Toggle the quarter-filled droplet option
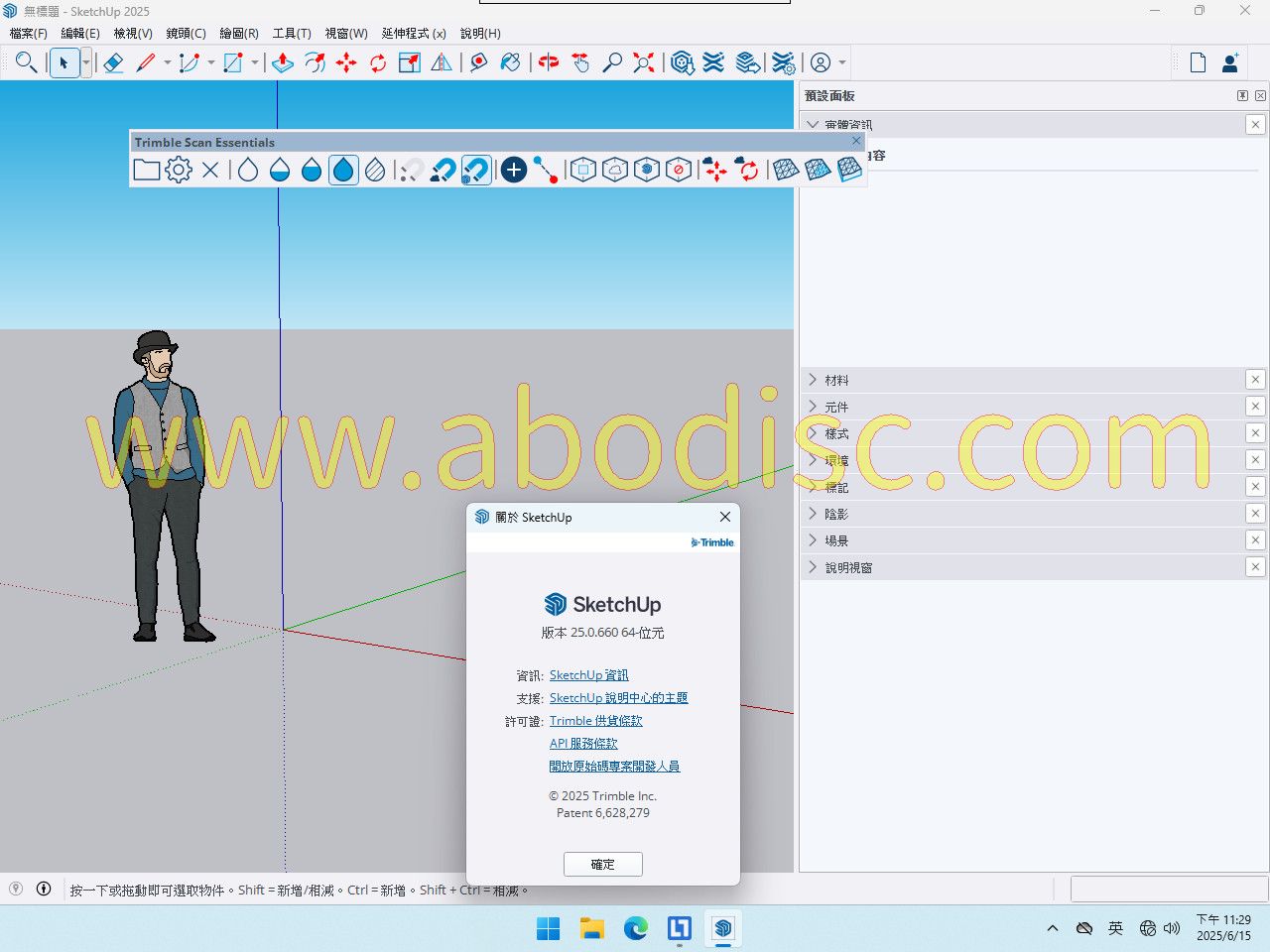The height and width of the screenshot is (952, 1270). [x=280, y=170]
